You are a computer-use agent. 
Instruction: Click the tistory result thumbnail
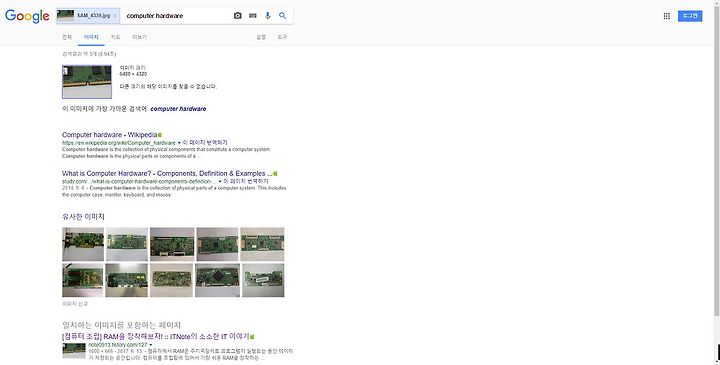click(x=74, y=350)
